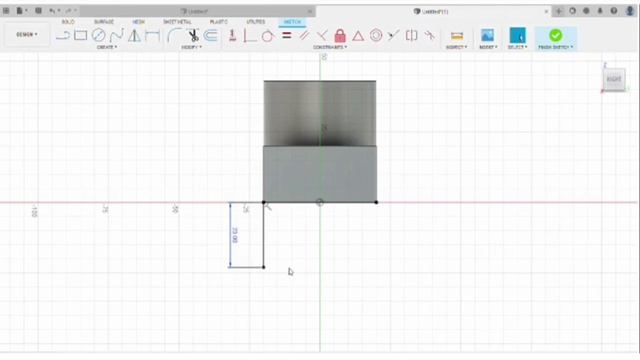Open the data panel grid icon
The image size is (640, 360).
point(6,11)
